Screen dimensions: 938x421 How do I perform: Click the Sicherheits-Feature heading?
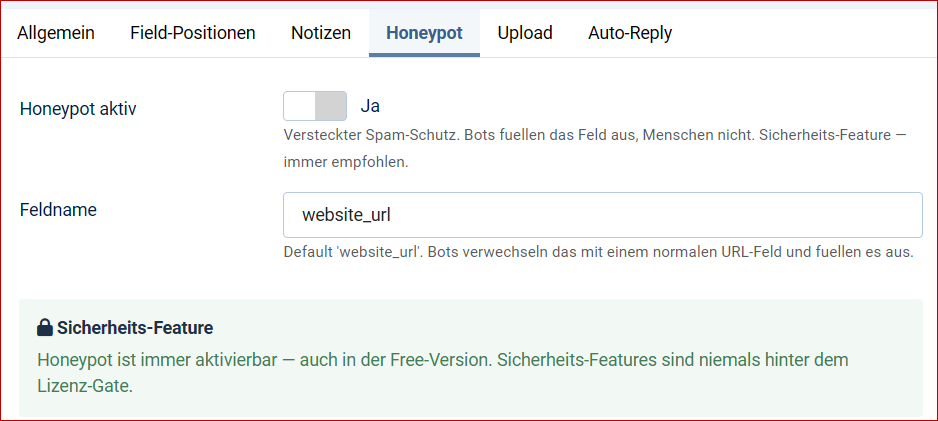(x=135, y=328)
